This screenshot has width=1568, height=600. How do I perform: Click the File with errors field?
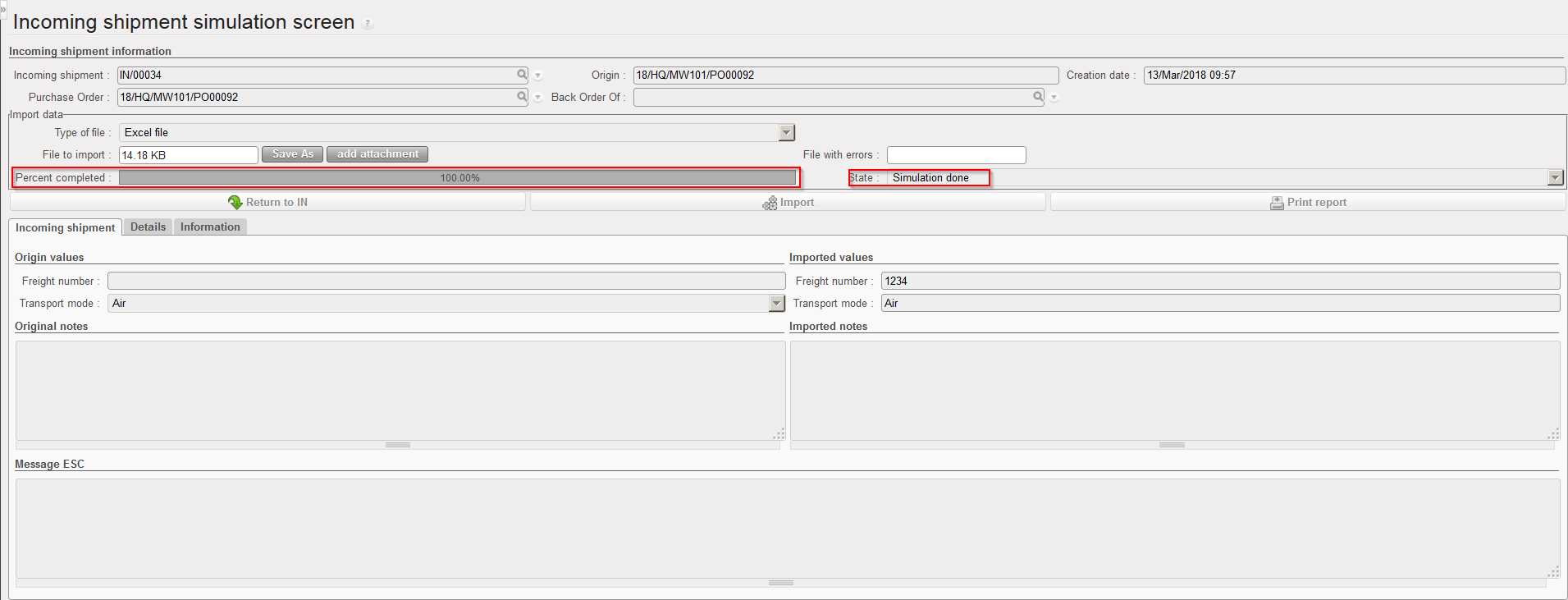coord(956,155)
